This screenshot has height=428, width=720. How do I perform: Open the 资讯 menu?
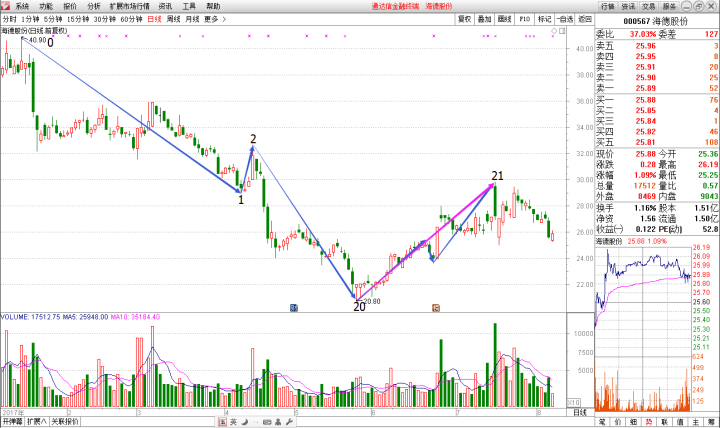pos(165,6)
